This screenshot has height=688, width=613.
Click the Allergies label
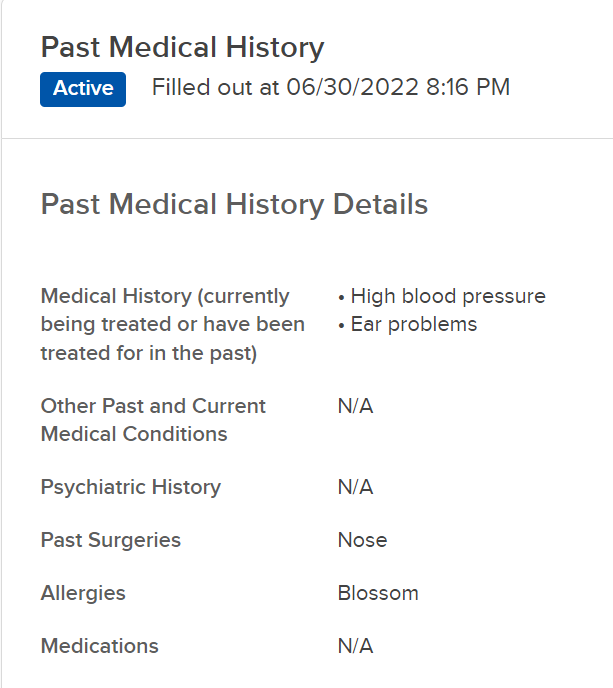83,593
